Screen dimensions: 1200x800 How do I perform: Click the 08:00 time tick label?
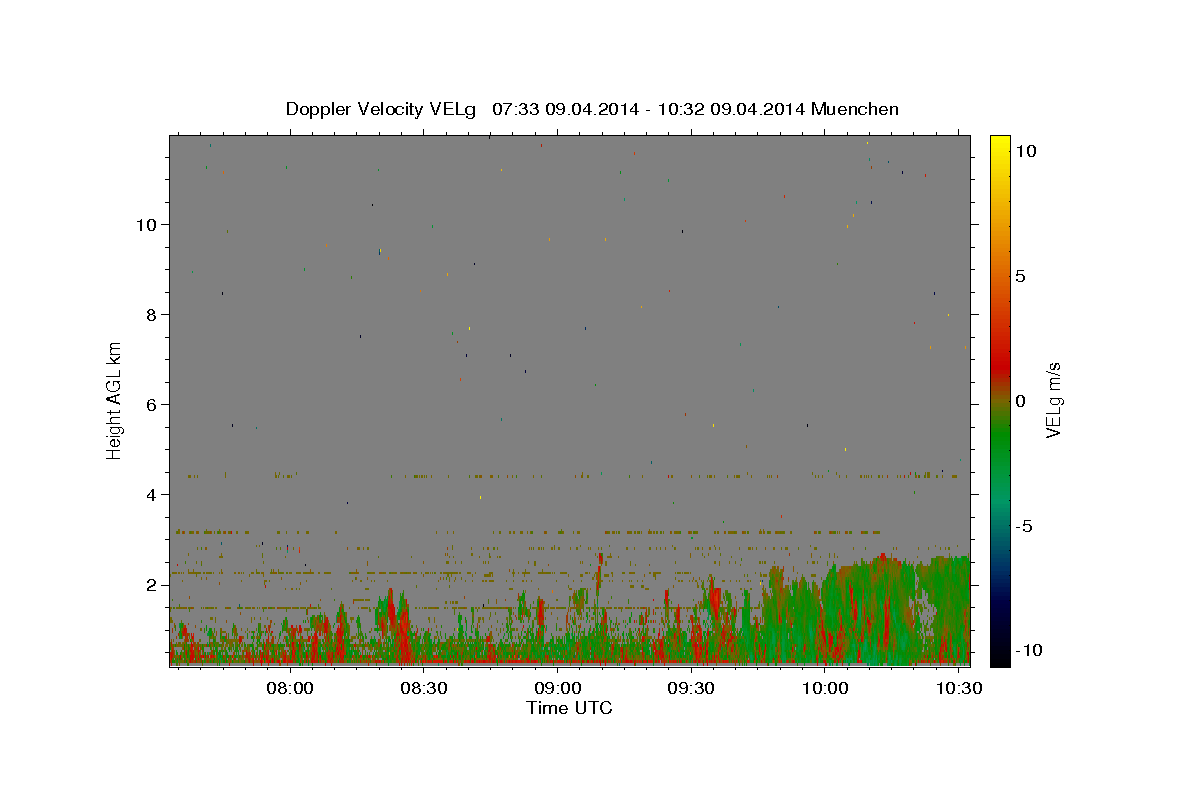pos(292,689)
